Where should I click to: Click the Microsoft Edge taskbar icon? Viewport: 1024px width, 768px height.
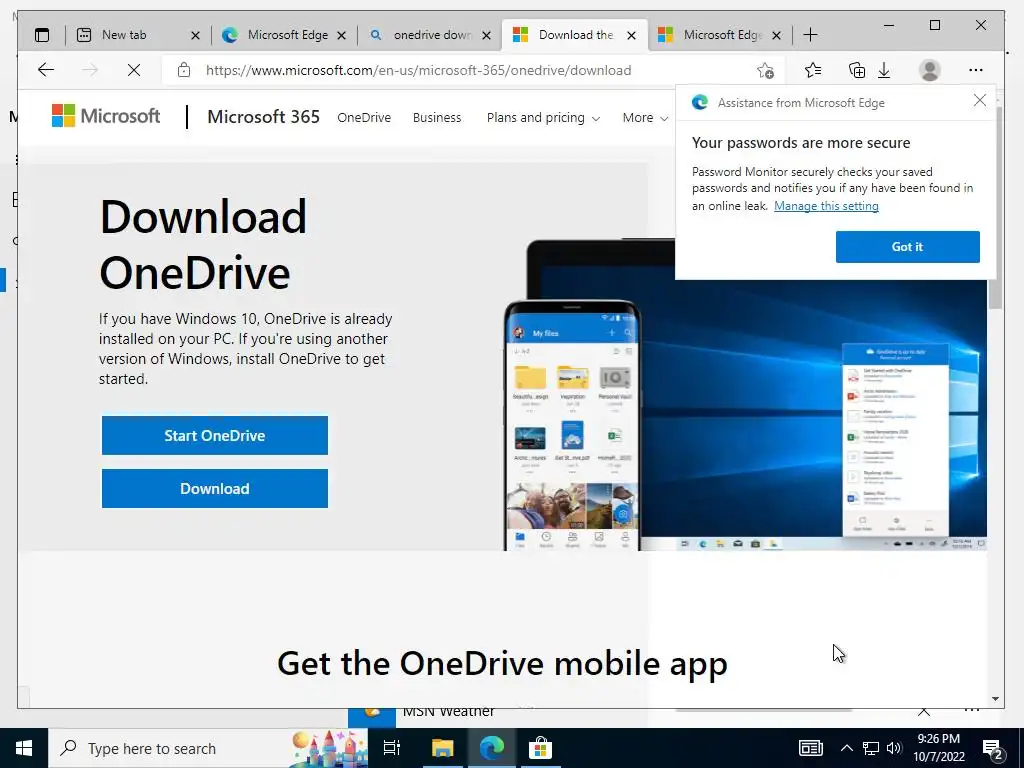492,748
